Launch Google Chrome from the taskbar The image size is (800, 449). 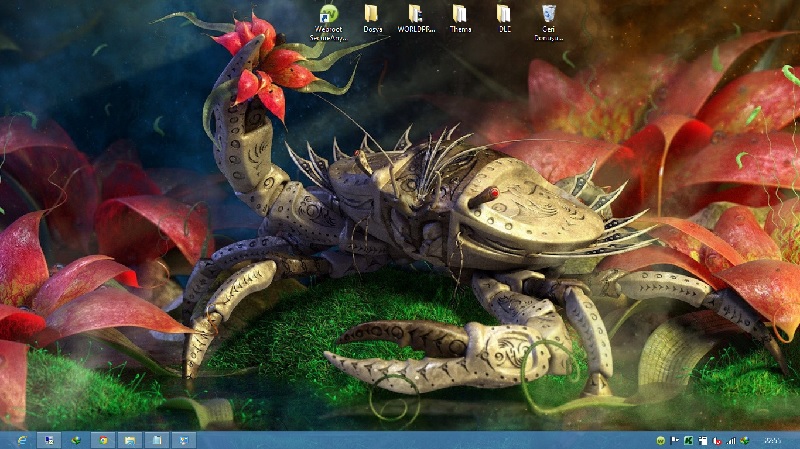tap(102, 440)
